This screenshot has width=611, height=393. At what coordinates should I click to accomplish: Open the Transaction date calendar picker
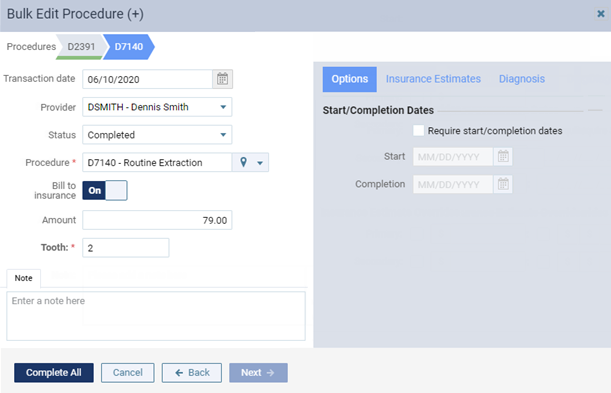point(223,79)
